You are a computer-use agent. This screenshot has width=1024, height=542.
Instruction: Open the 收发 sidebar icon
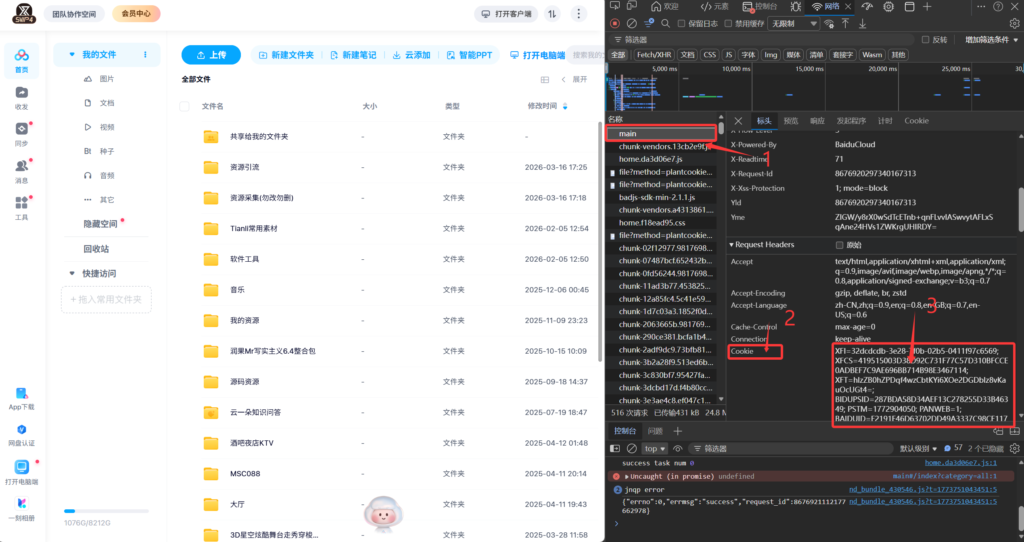tap(22, 93)
